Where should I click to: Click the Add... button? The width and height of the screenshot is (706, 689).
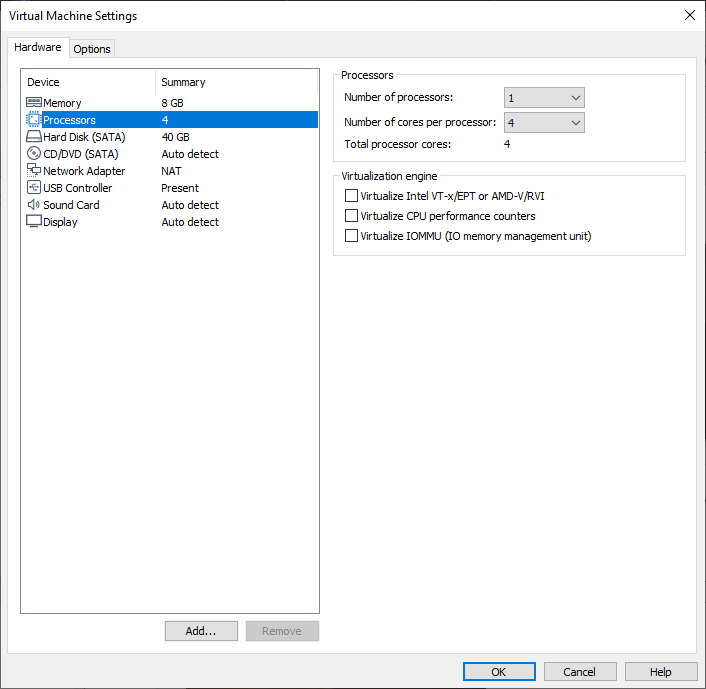(x=201, y=631)
